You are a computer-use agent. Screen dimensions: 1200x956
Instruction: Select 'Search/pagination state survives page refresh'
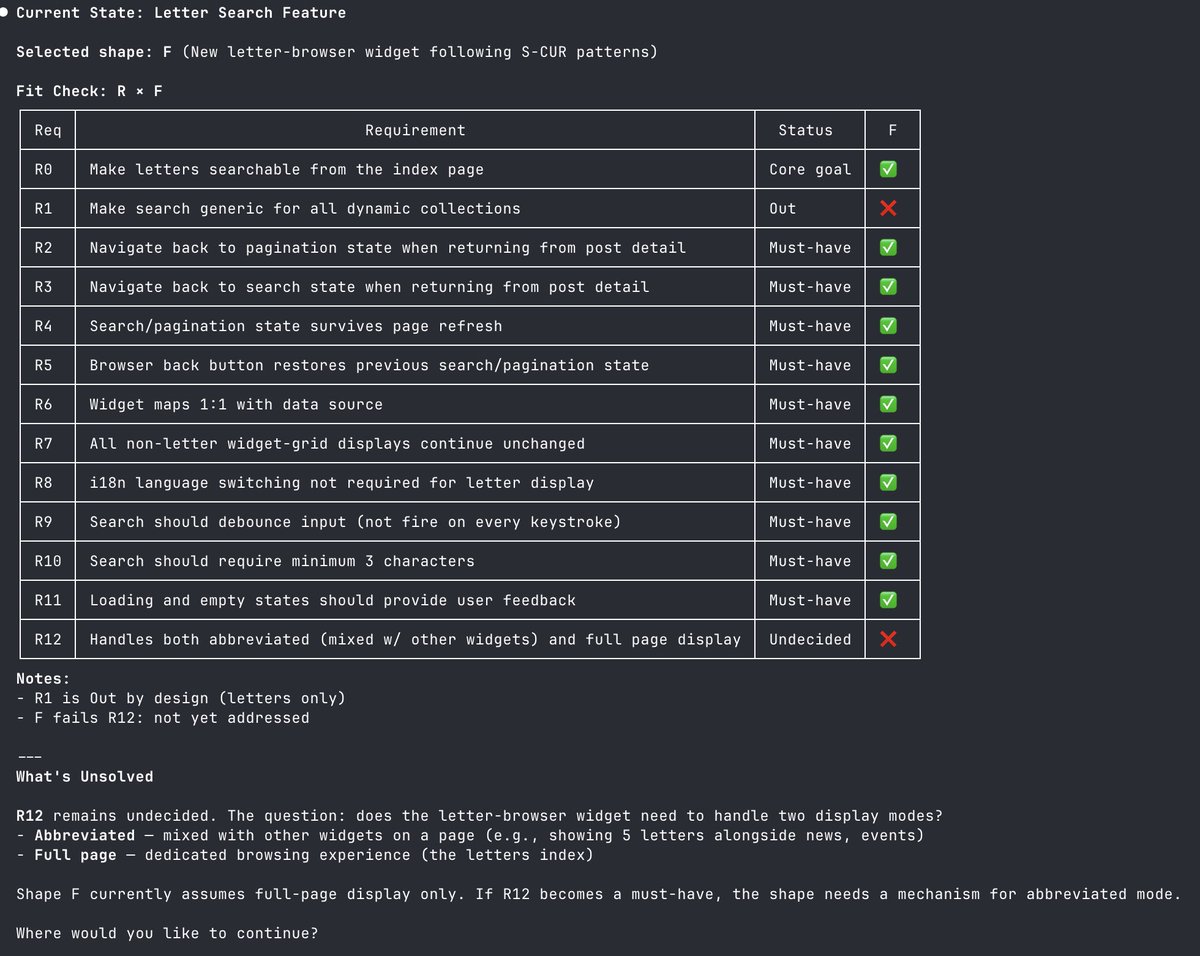pos(296,326)
